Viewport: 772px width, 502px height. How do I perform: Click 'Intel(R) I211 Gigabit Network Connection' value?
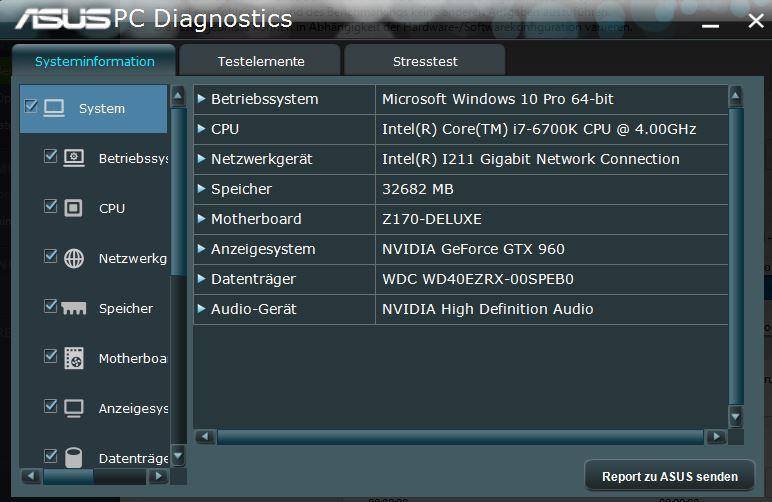pyautogui.click(x=531, y=159)
